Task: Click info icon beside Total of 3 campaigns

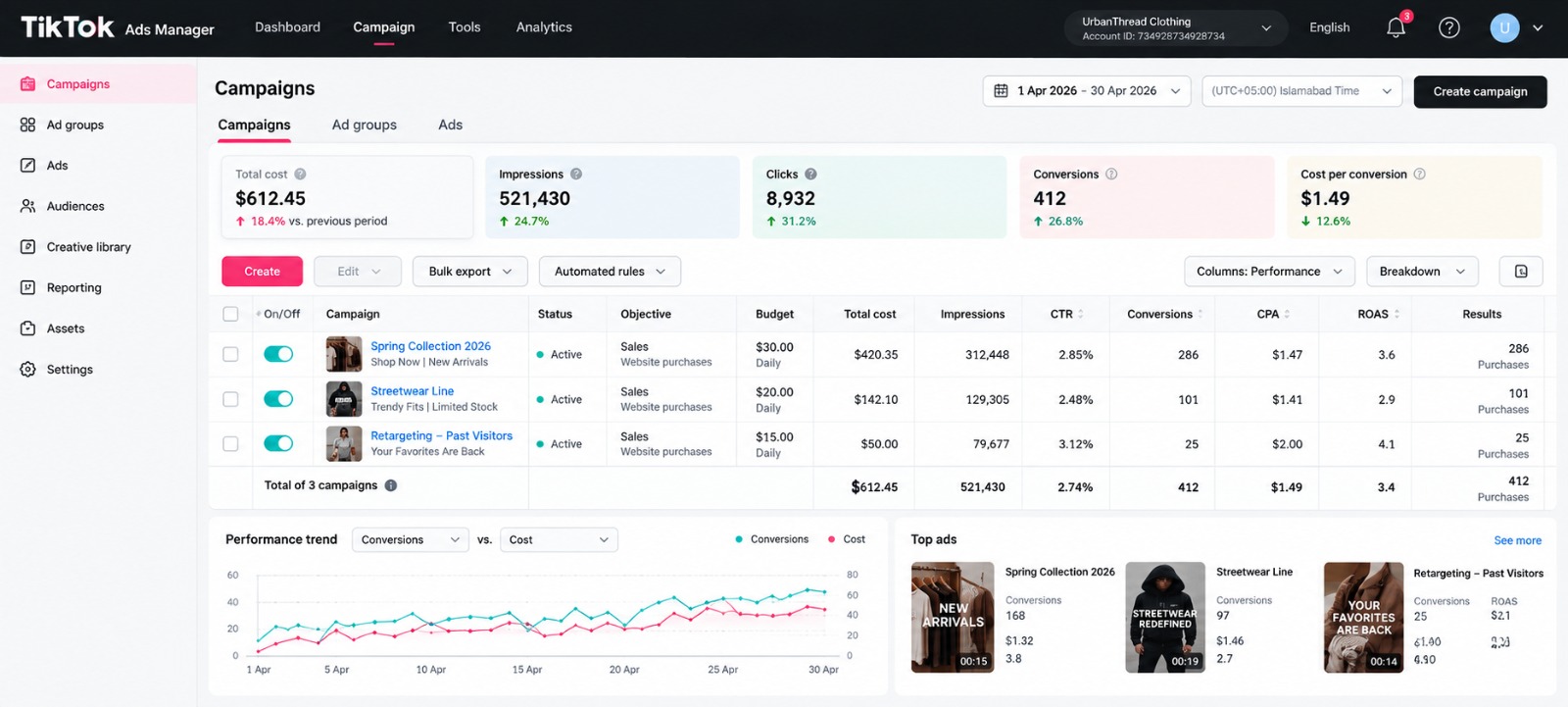Action: 391,485
